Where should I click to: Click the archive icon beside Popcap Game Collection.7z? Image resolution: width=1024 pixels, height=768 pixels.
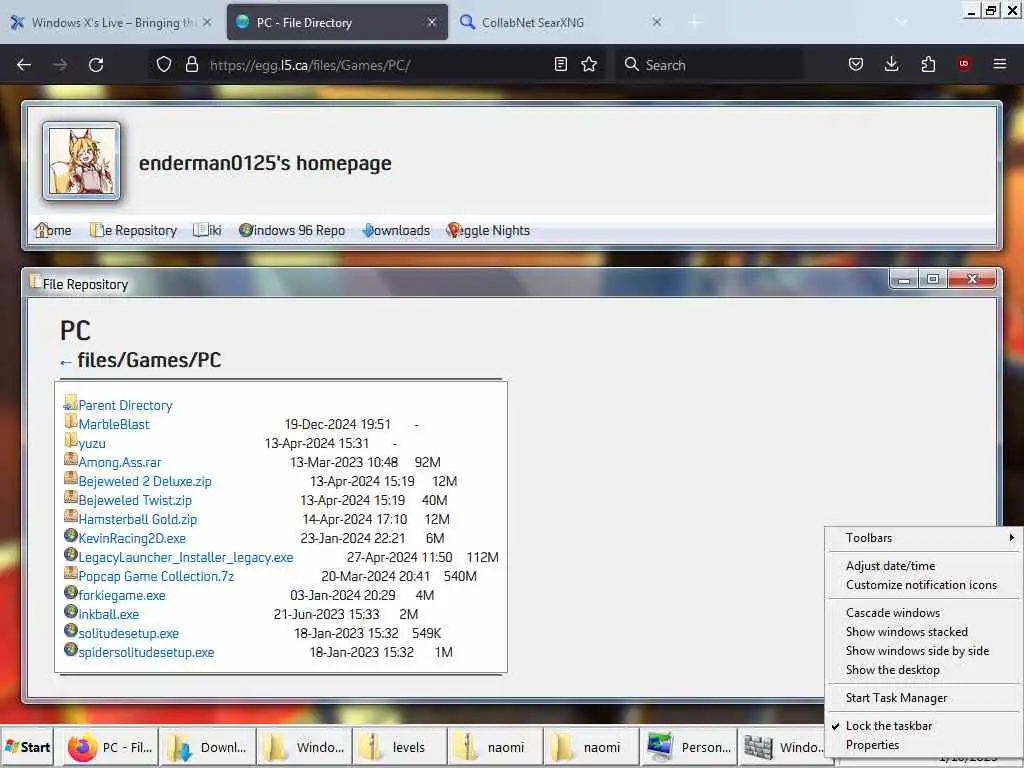(71, 573)
